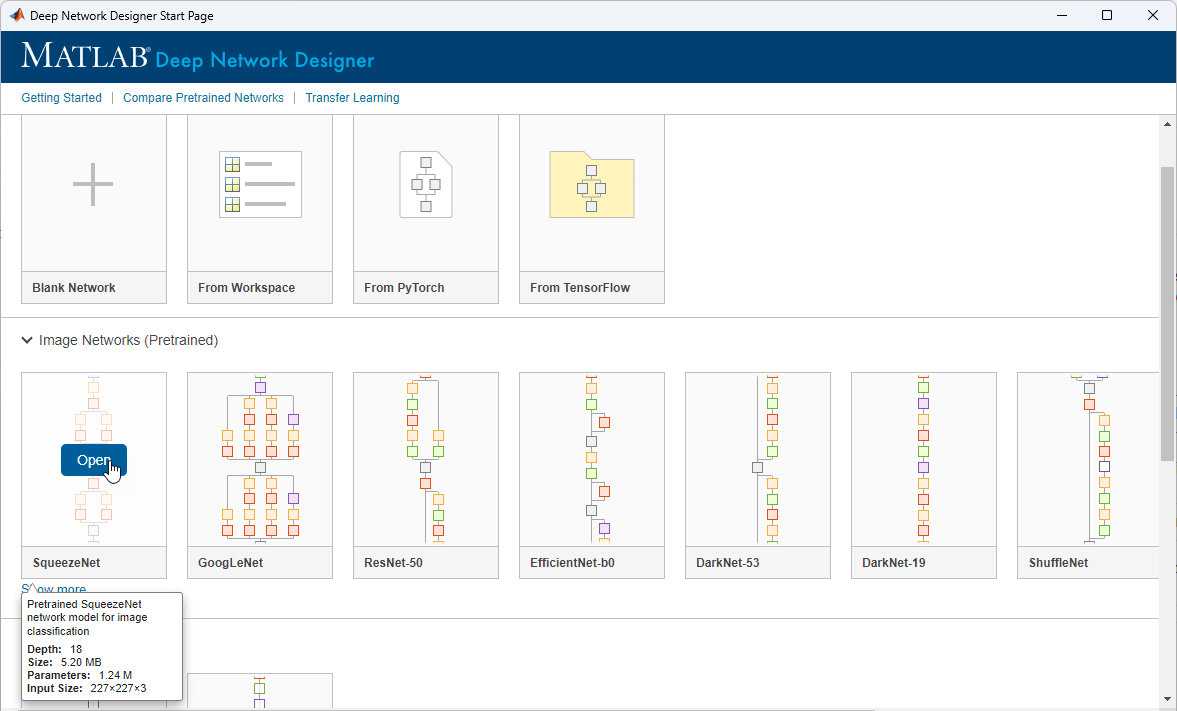Screen dimensions: 1177x711
Task: Select the EfficientNet-b0 network diagram
Action: (591, 459)
